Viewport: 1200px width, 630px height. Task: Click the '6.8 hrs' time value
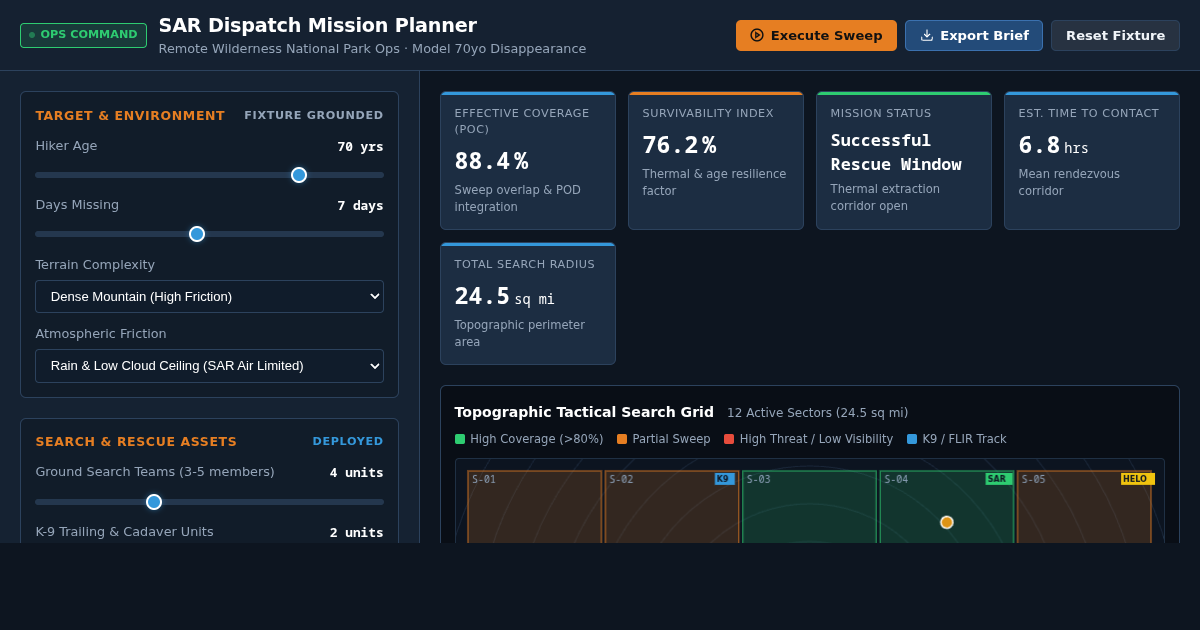[1053, 146]
